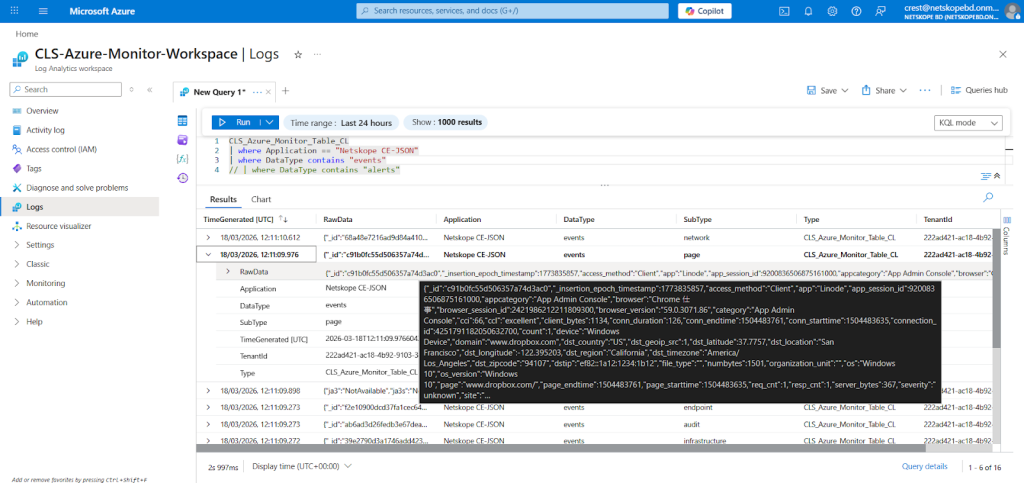
Task: Open Queries hub
Action: tap(979, 90)
